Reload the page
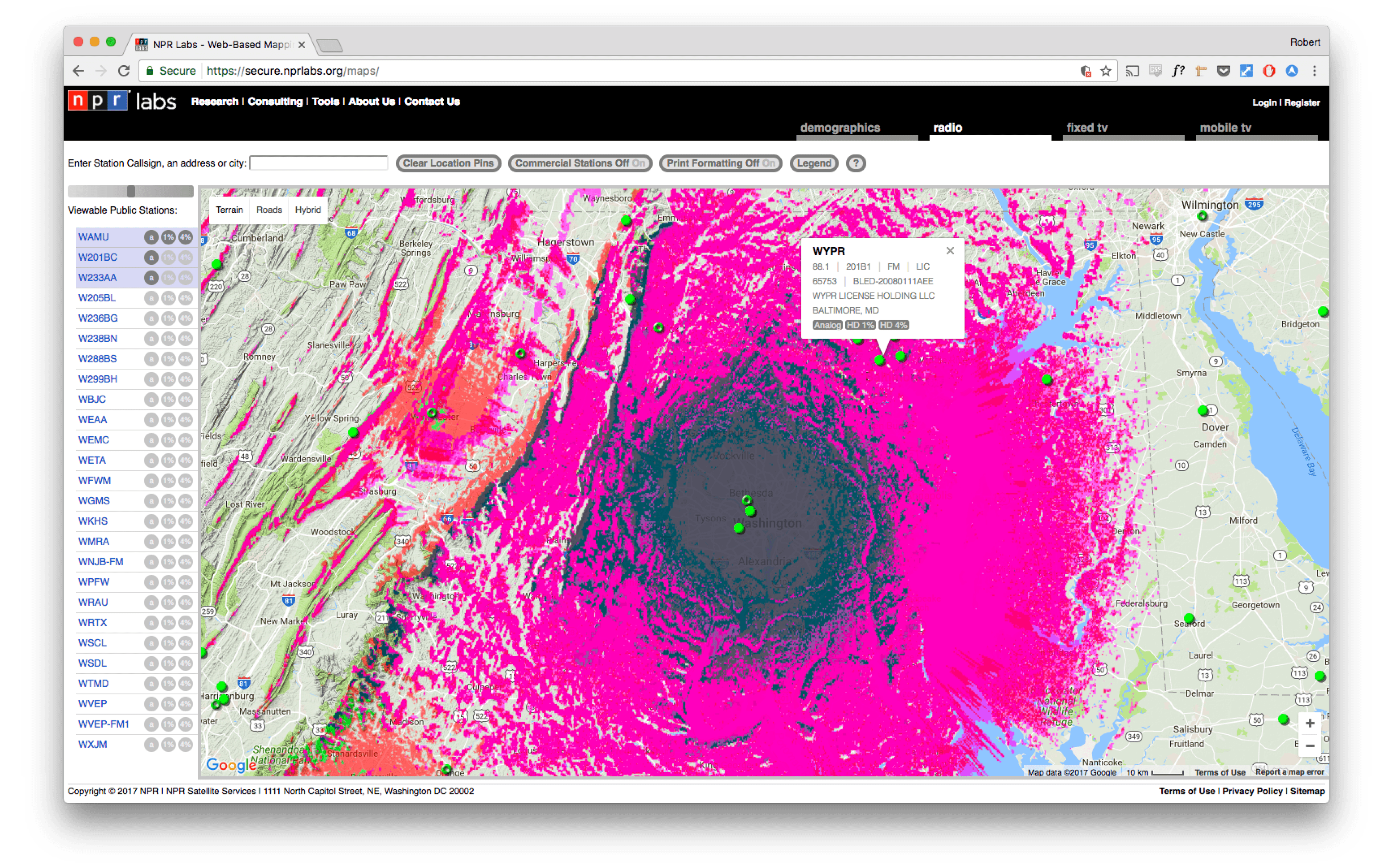Screen dimensions: 1393x868 tap(123, 71)
